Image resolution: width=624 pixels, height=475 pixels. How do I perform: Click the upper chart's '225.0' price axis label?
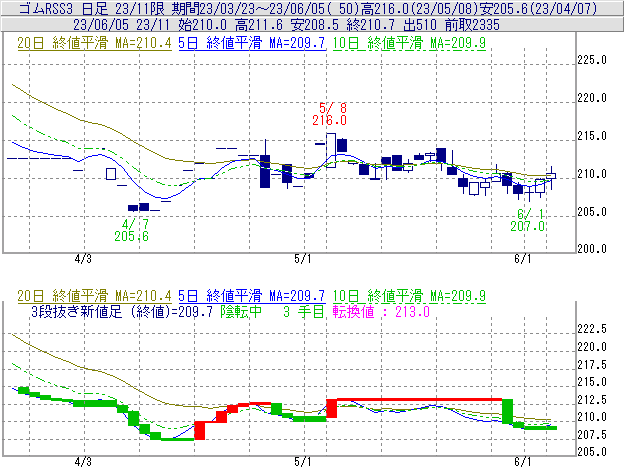point(592,60)
